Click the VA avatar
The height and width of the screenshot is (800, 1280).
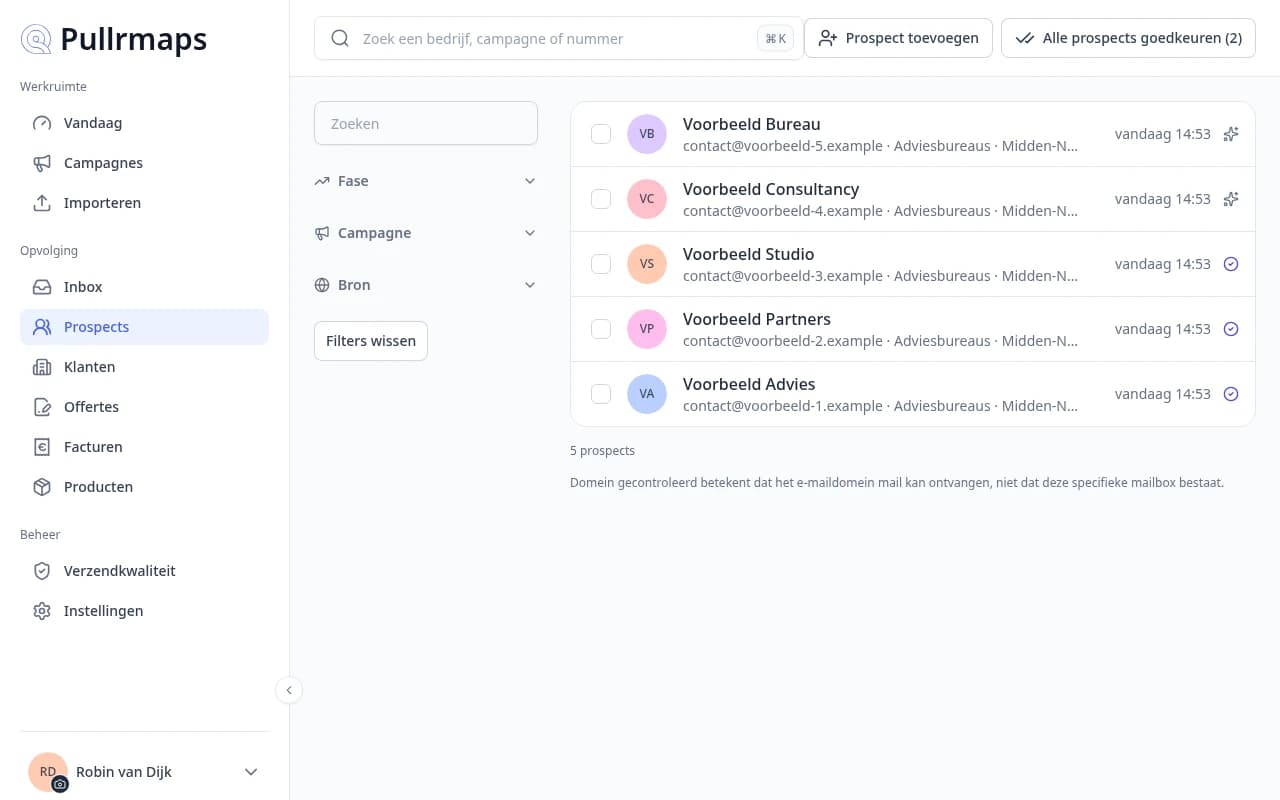point(647,394)
